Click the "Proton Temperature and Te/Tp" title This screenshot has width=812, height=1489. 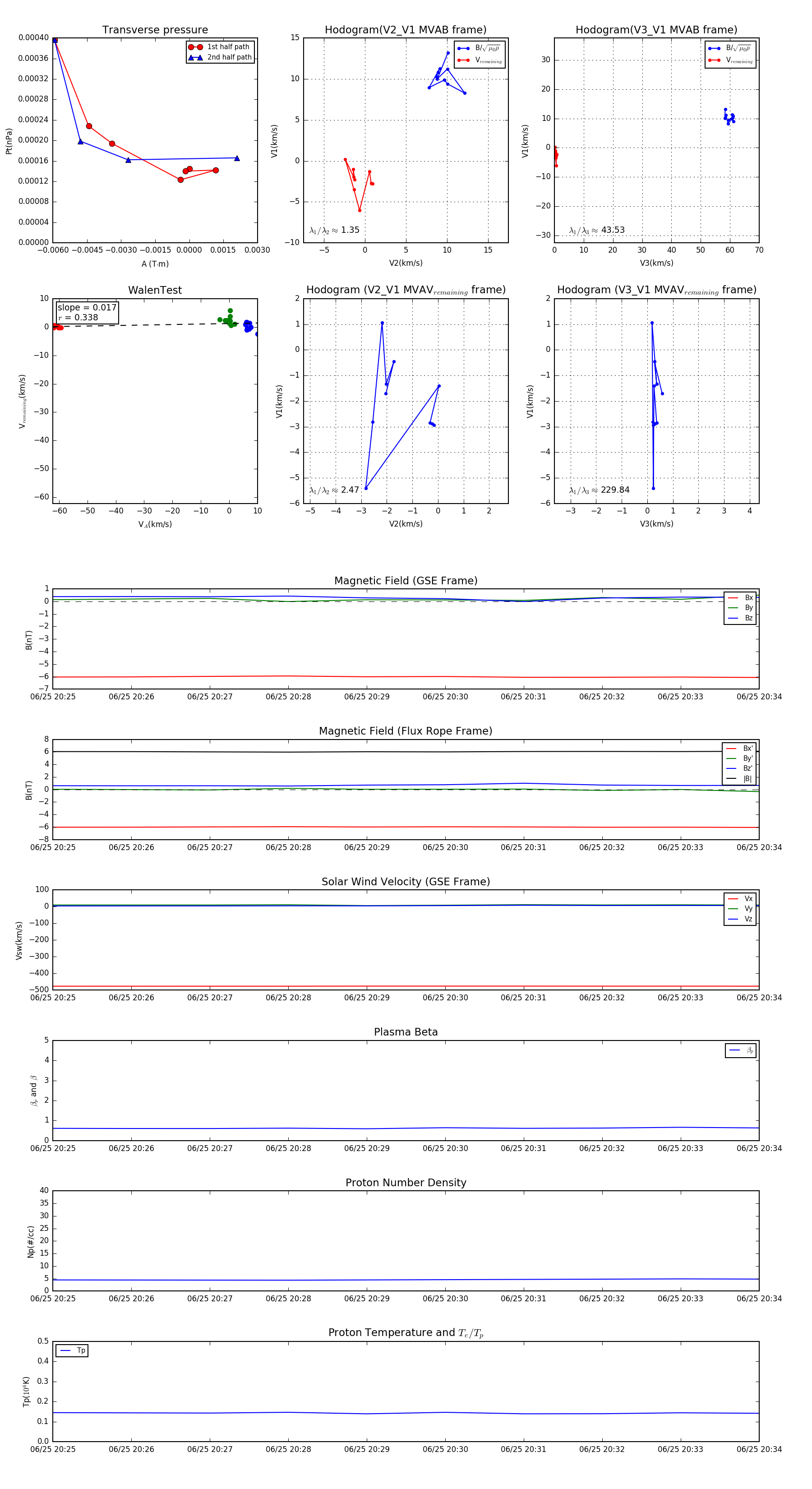click(x=406, y=1333)
